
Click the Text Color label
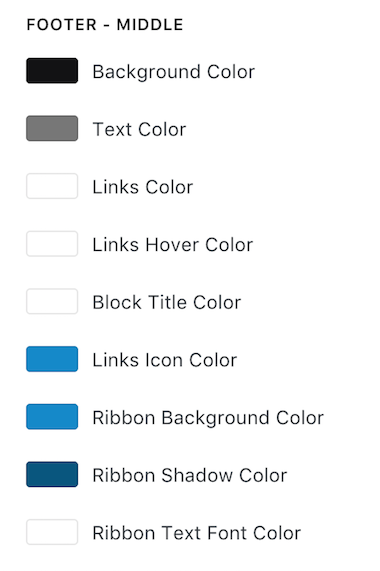(x=139, y=129)
